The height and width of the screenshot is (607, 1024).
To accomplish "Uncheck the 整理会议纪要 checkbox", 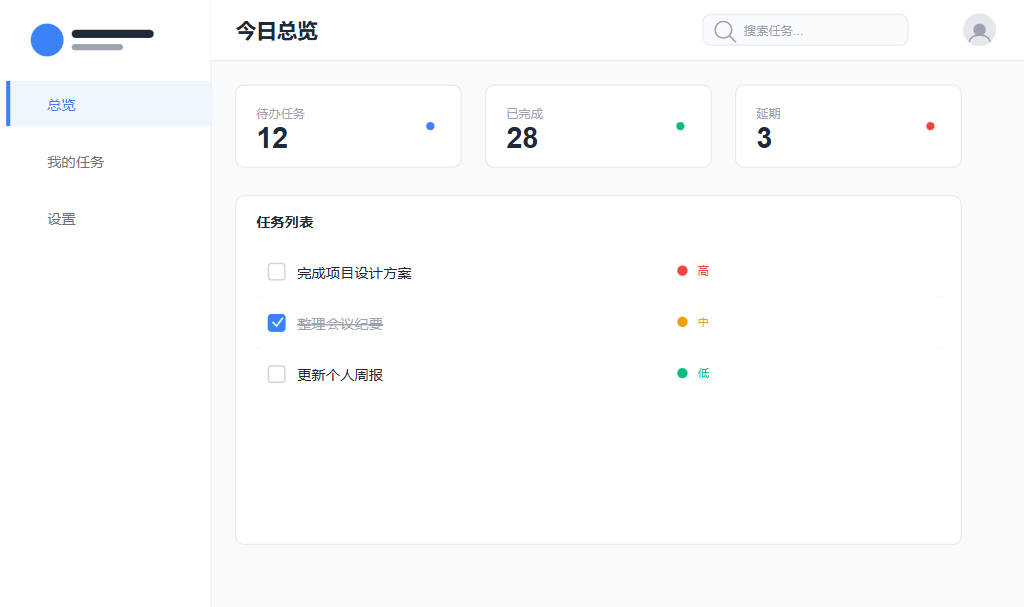I will (x=277, y=322).
